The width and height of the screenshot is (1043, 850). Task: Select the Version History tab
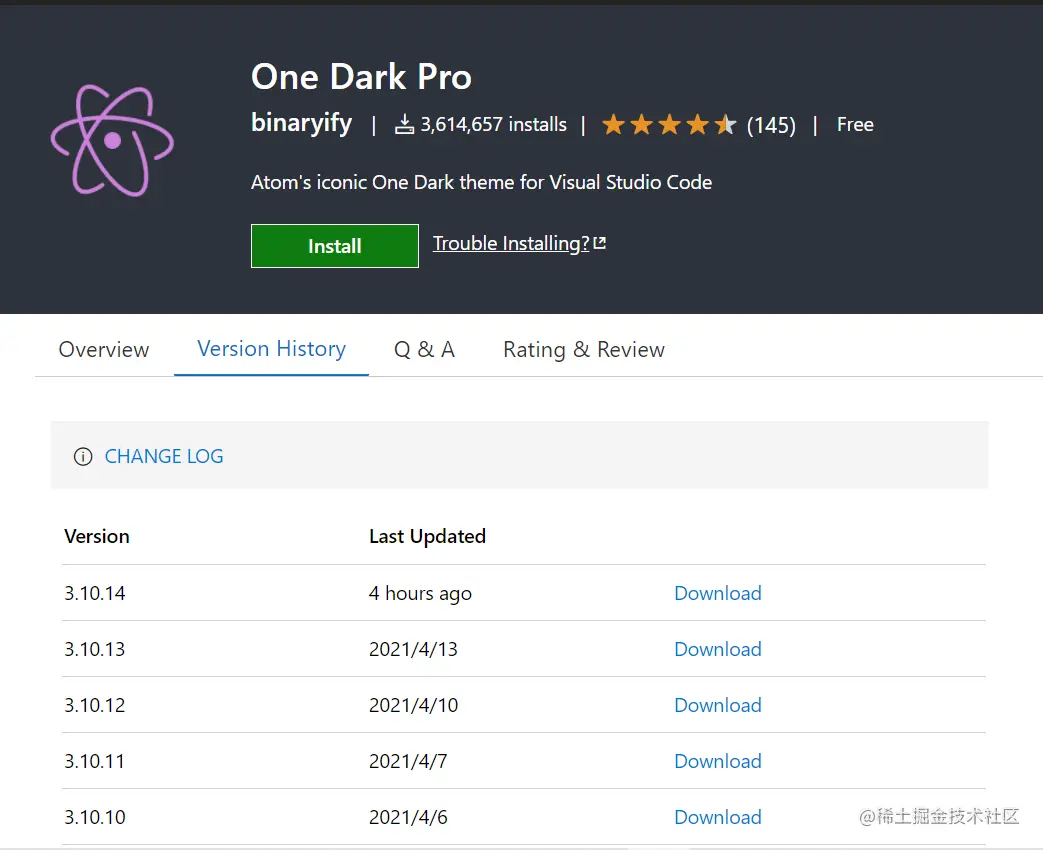[x=271, y=349]
